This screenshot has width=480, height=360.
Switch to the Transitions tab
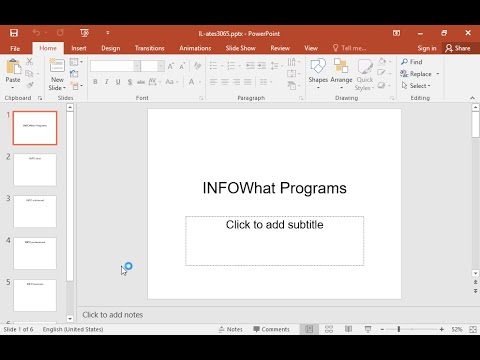coord(150,48)
